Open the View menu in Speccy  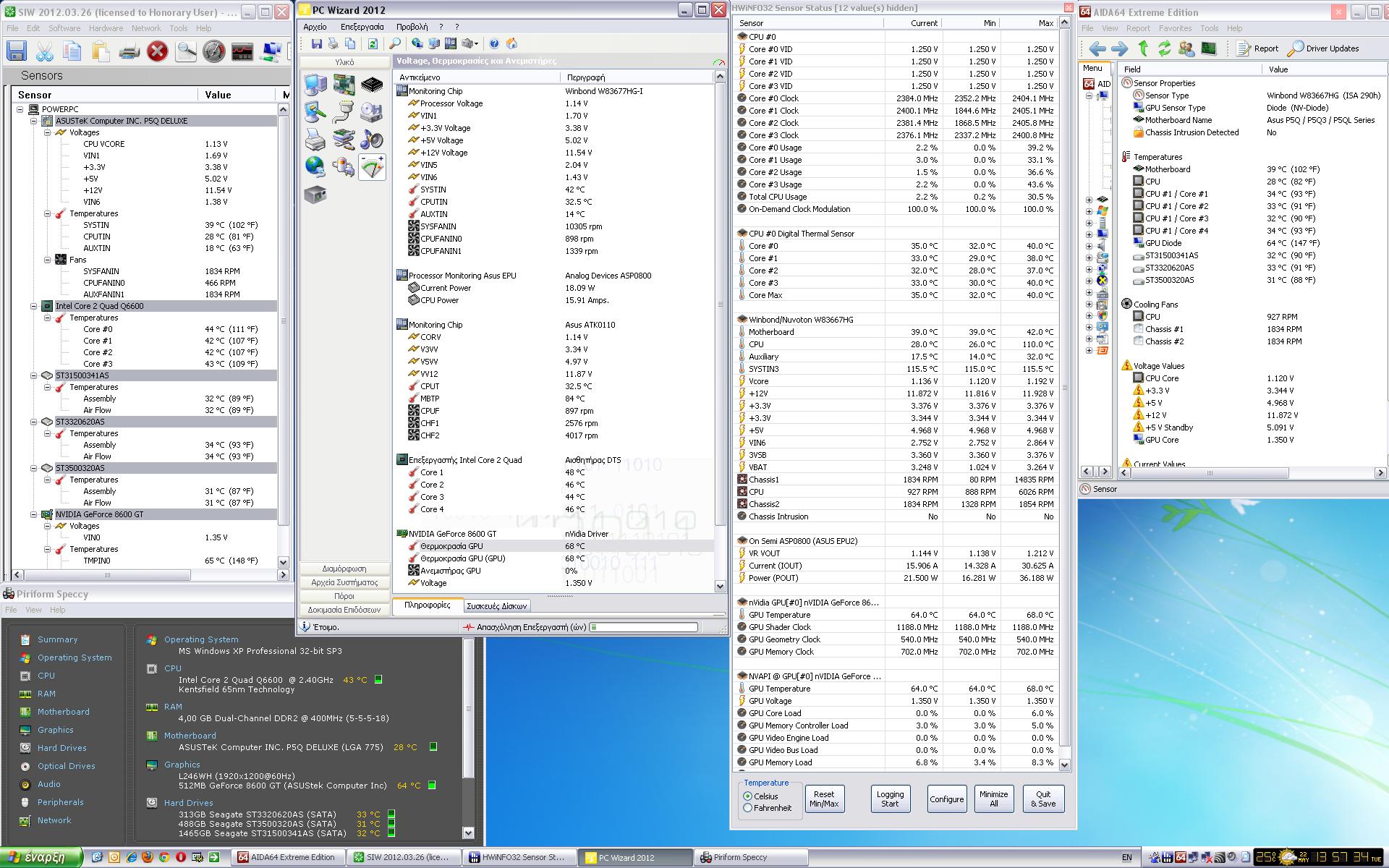tap(33, 610)
